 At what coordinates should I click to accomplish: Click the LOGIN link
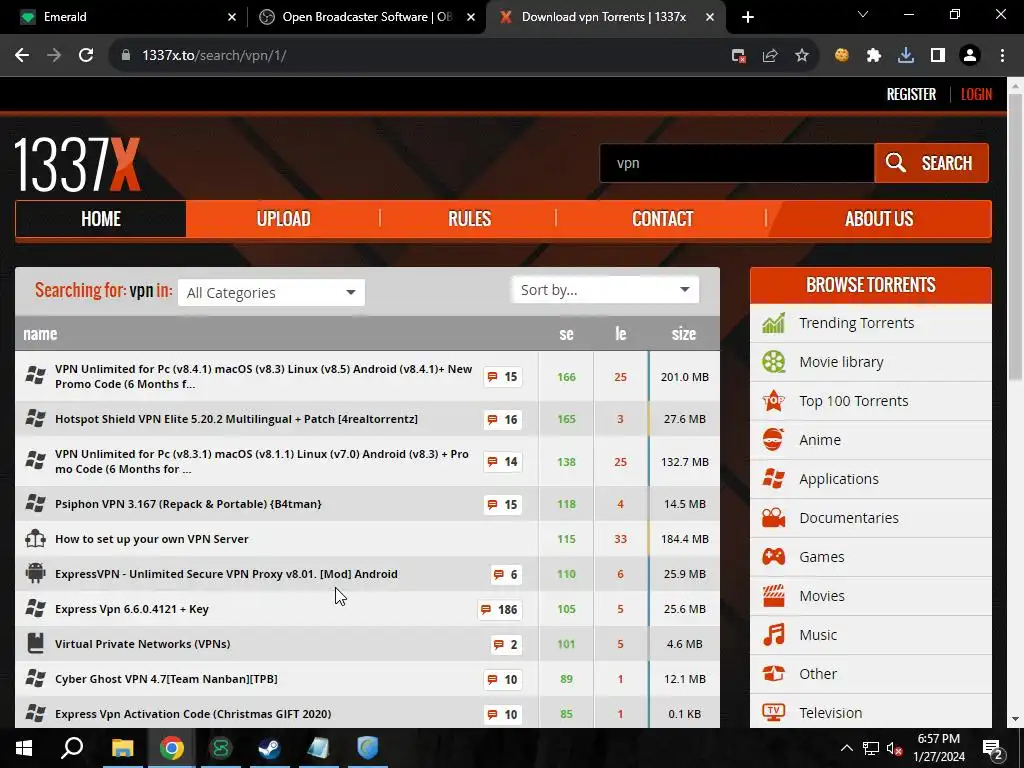(976, 95)
